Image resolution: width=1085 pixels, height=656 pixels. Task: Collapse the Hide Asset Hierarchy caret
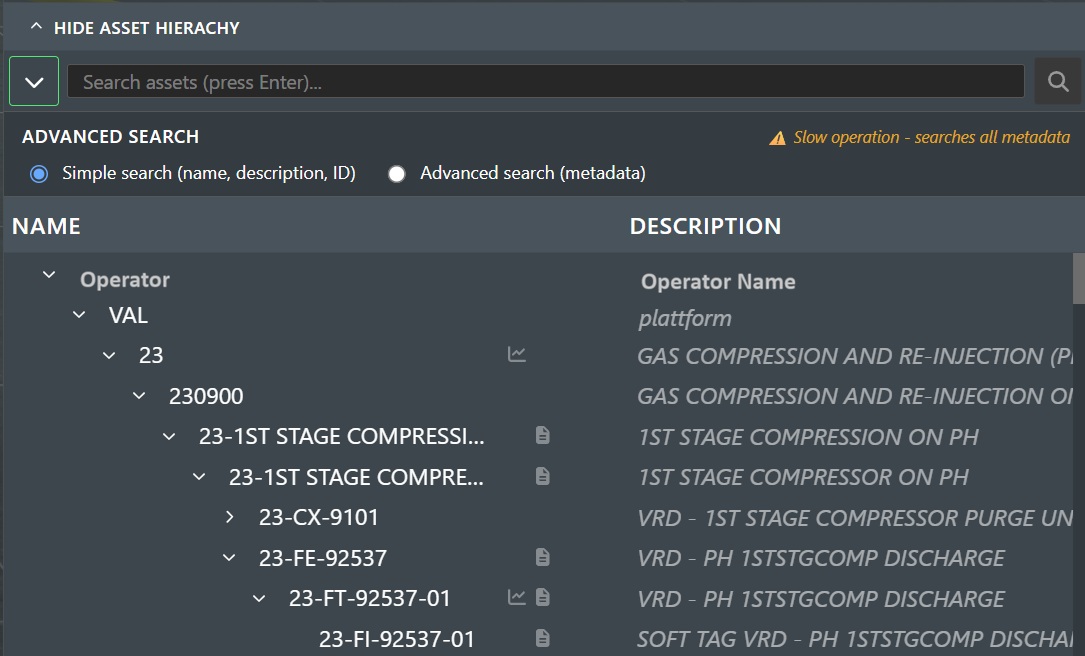coord(36,27)
